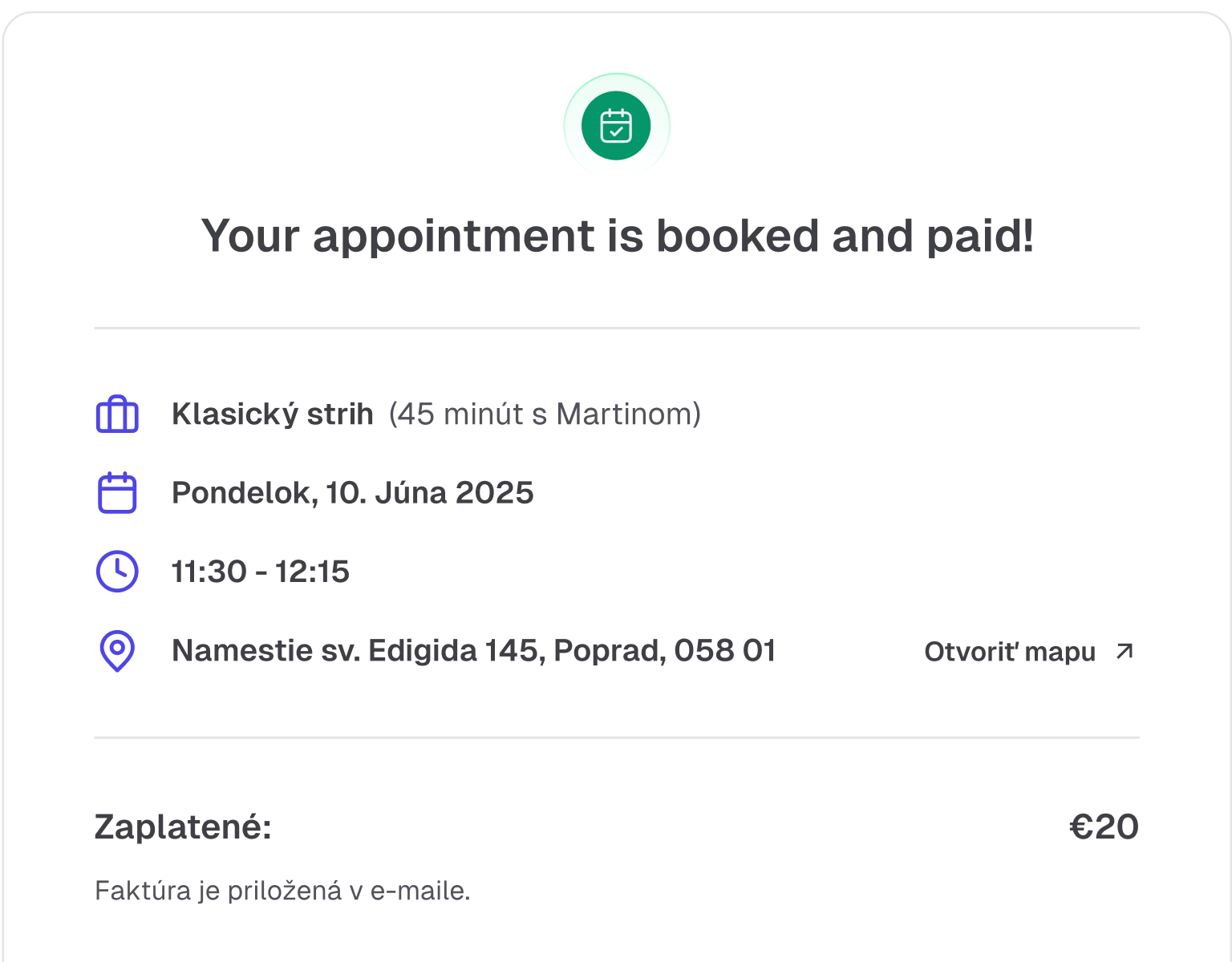Click the booked and paid heading
This screenshot has height=962, width=1232.
617,236
